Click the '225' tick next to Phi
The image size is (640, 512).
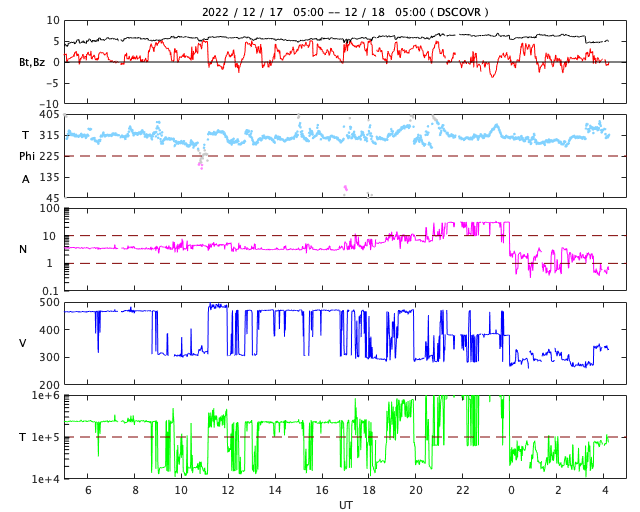tap(49, 156)
